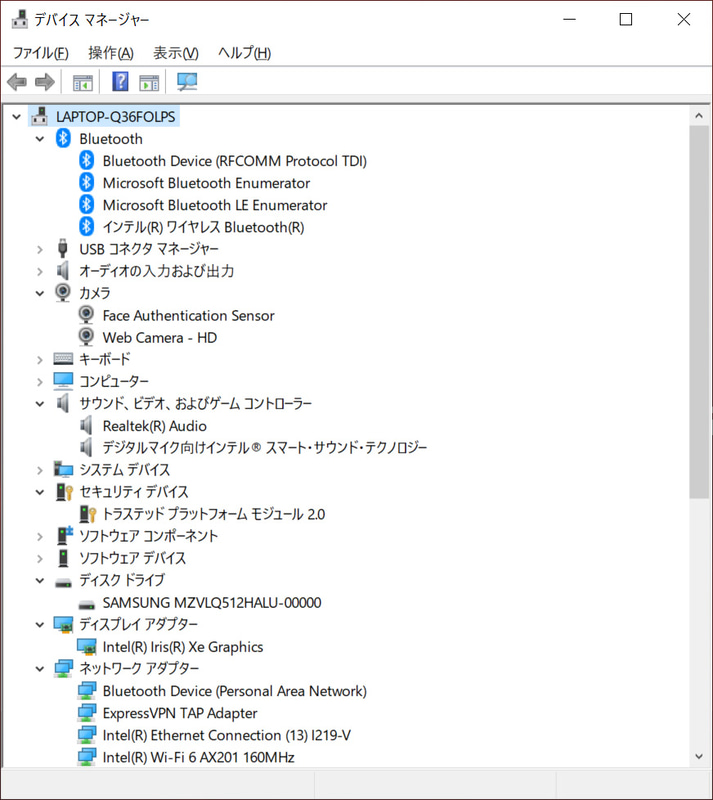Collapse the LAPTOP-Q36FOLPS root node
The width and height of the screenshot is (713, 800).
coord(16,117)
